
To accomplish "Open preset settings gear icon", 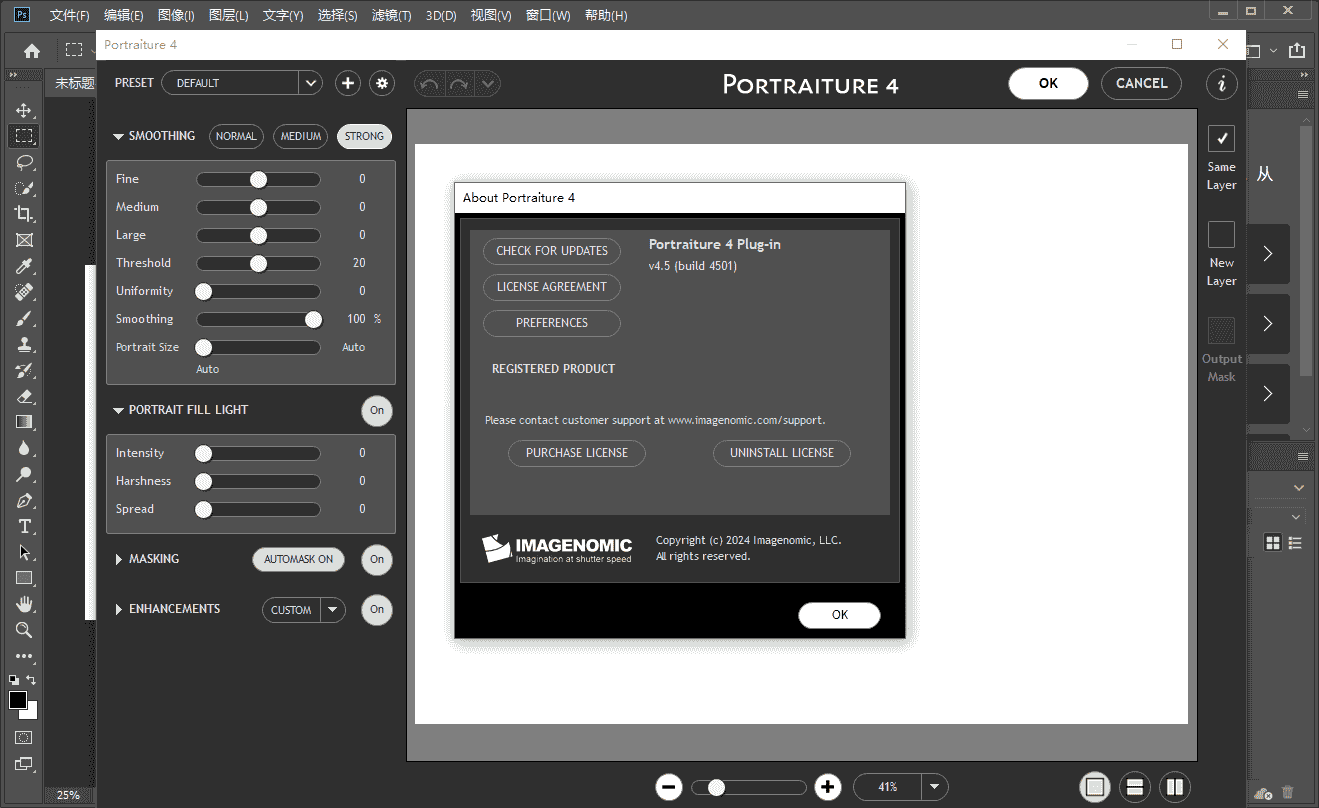I will pyautogui.click(x=381, y=83).
